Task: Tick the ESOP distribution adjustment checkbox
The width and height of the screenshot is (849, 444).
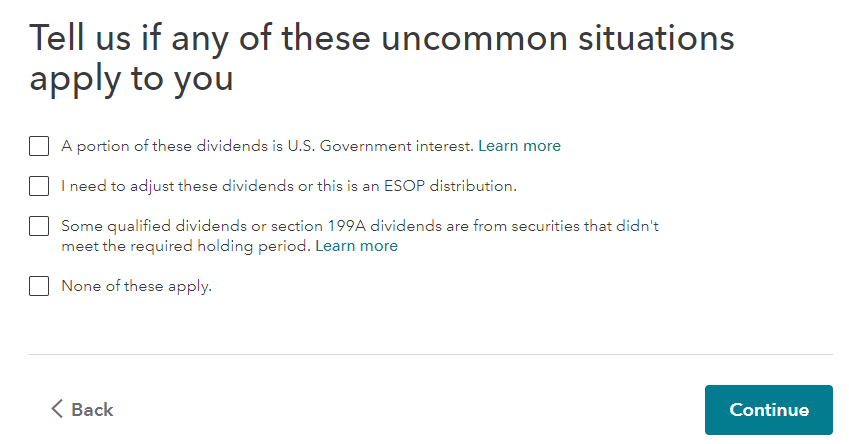Action: [x=39, y=186]
